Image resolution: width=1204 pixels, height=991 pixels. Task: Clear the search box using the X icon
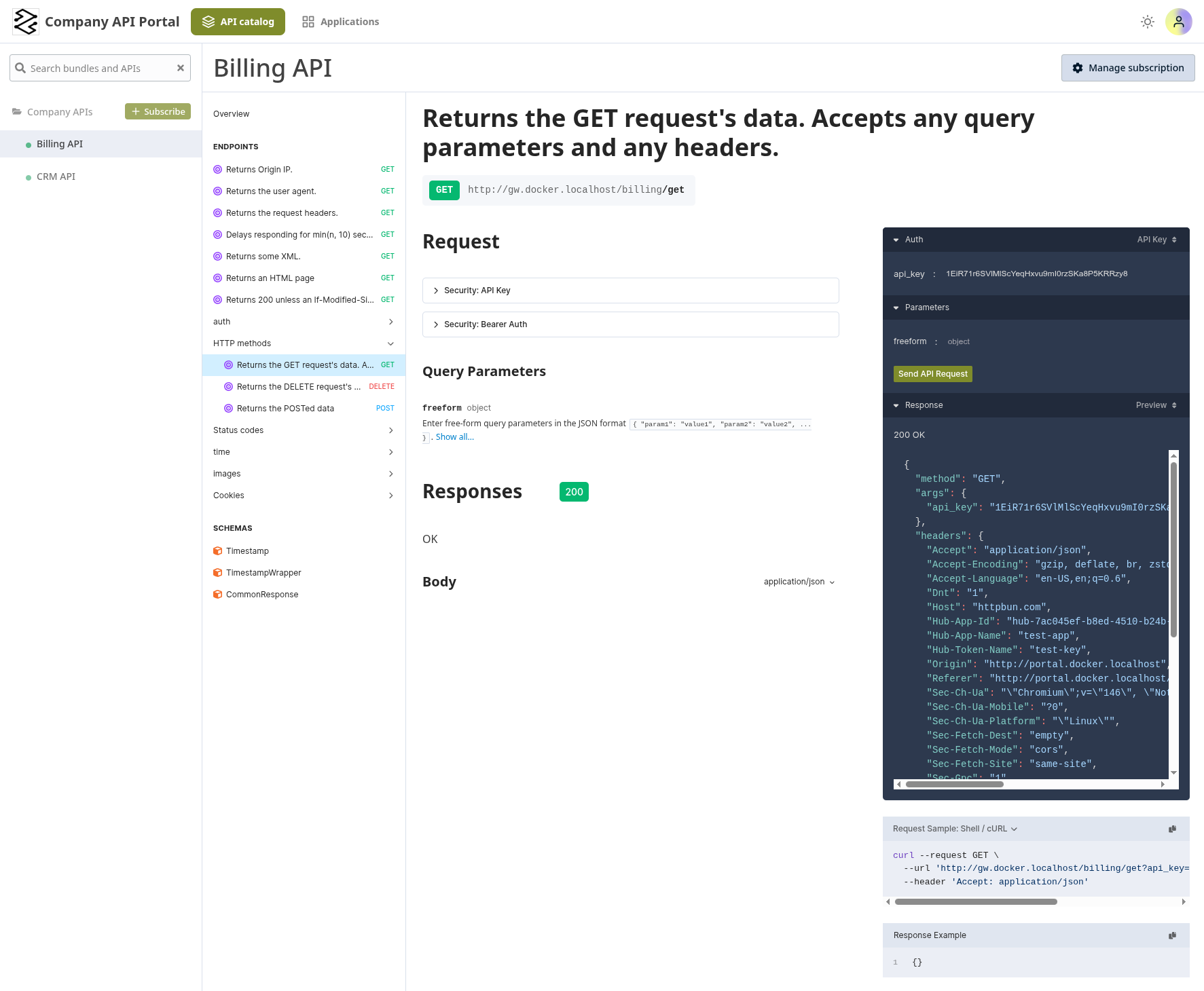[x=180, y=68]
